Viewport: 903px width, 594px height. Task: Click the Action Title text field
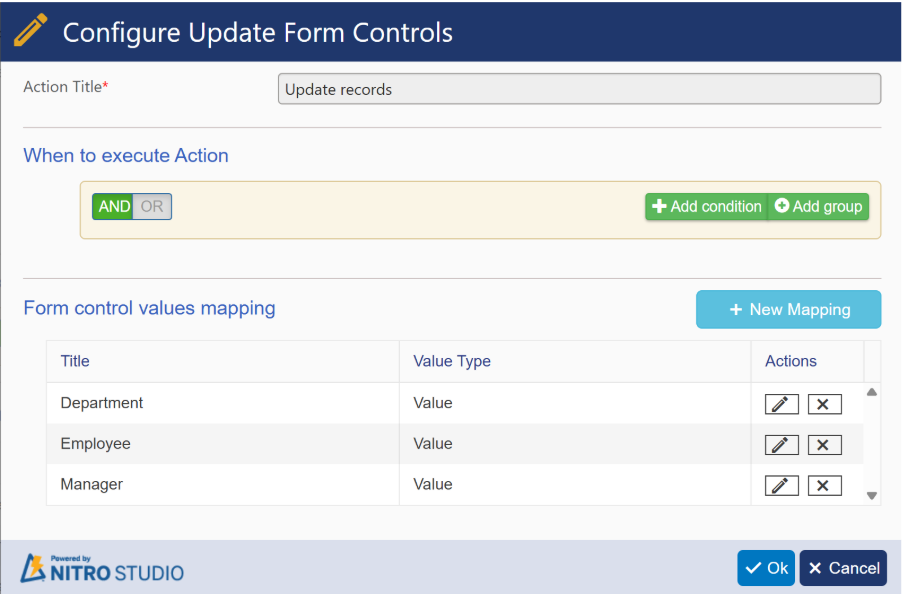pyautogui.click(x=579, y=89)
